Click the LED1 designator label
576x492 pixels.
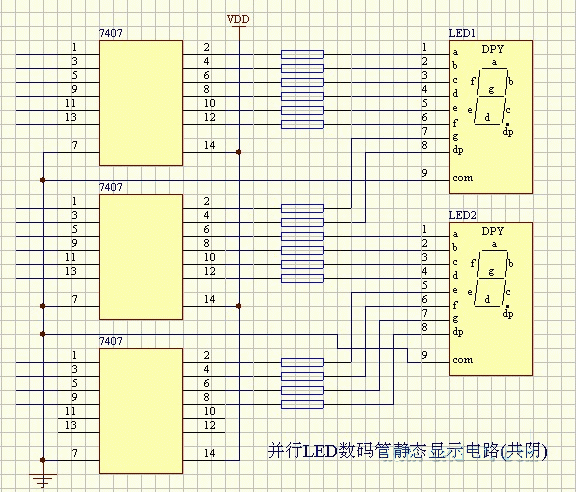(x=462, y=33)
